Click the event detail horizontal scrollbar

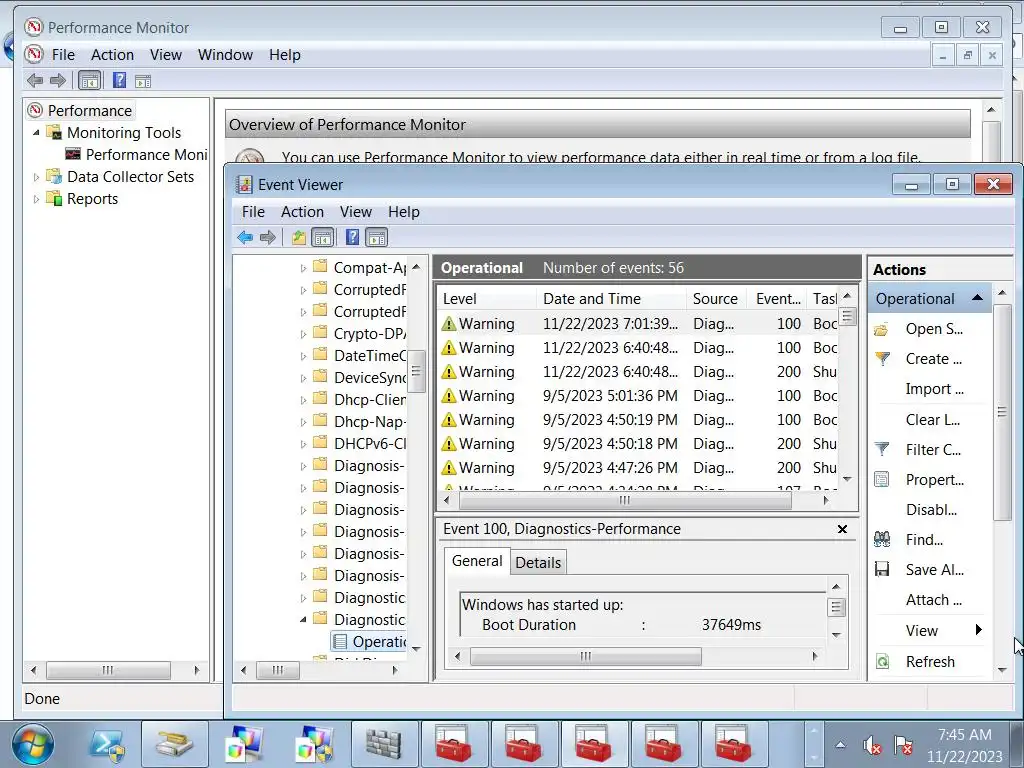(586, 656)
